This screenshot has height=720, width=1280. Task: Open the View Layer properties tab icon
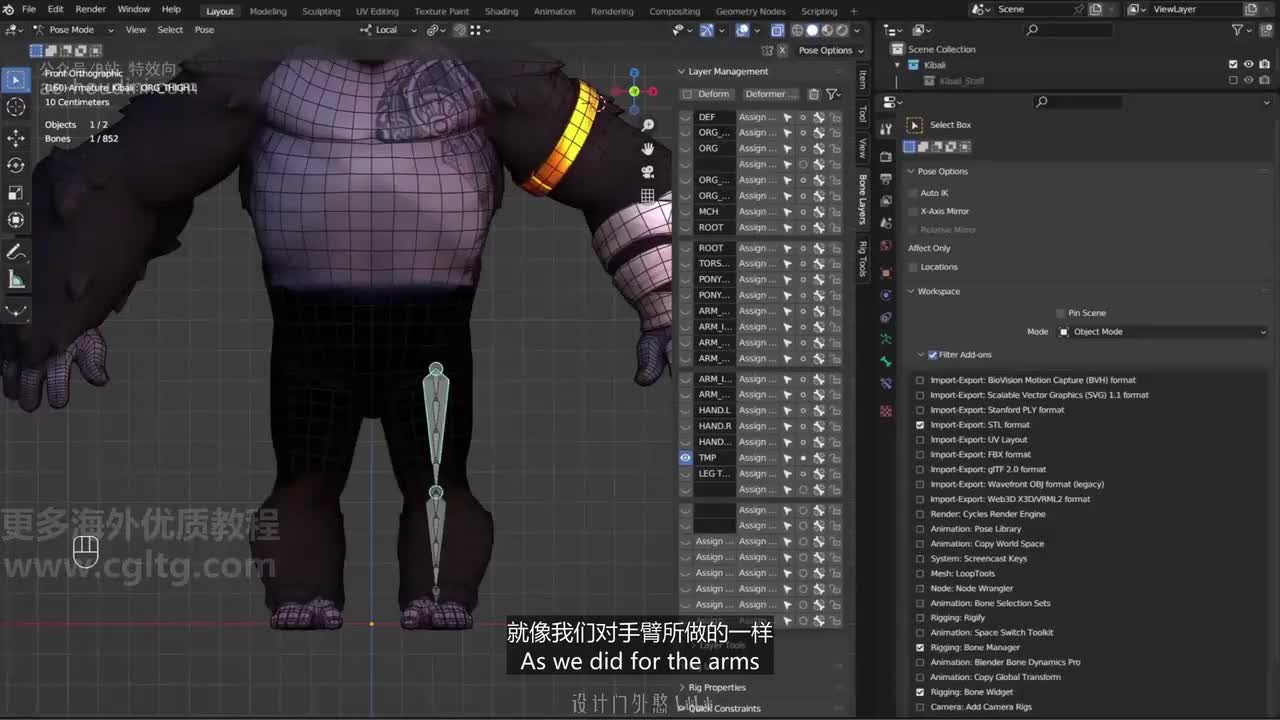pyautogui.click(x=886, y=201)
